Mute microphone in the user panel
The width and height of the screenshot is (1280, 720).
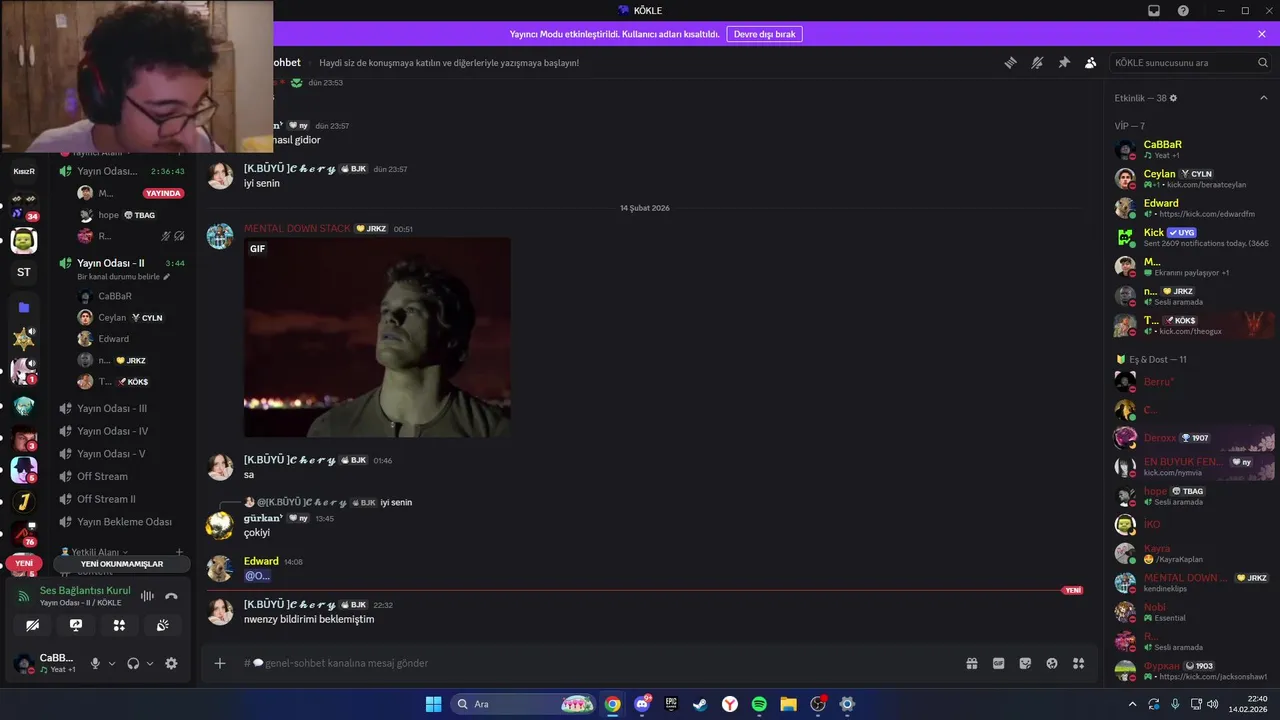tap(96, 663)
